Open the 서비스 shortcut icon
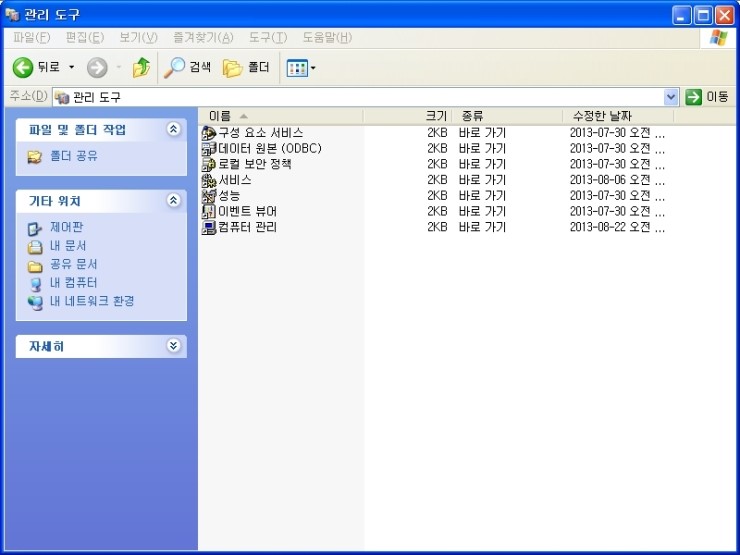 [209, 180]
